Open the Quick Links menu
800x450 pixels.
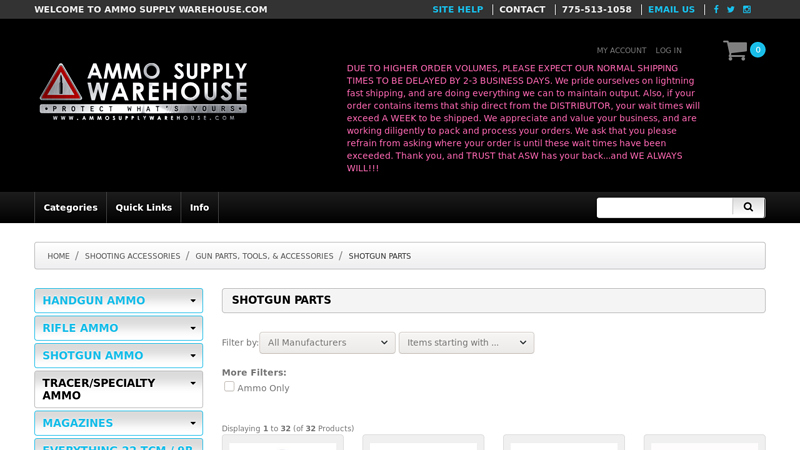tap(143, 208)
